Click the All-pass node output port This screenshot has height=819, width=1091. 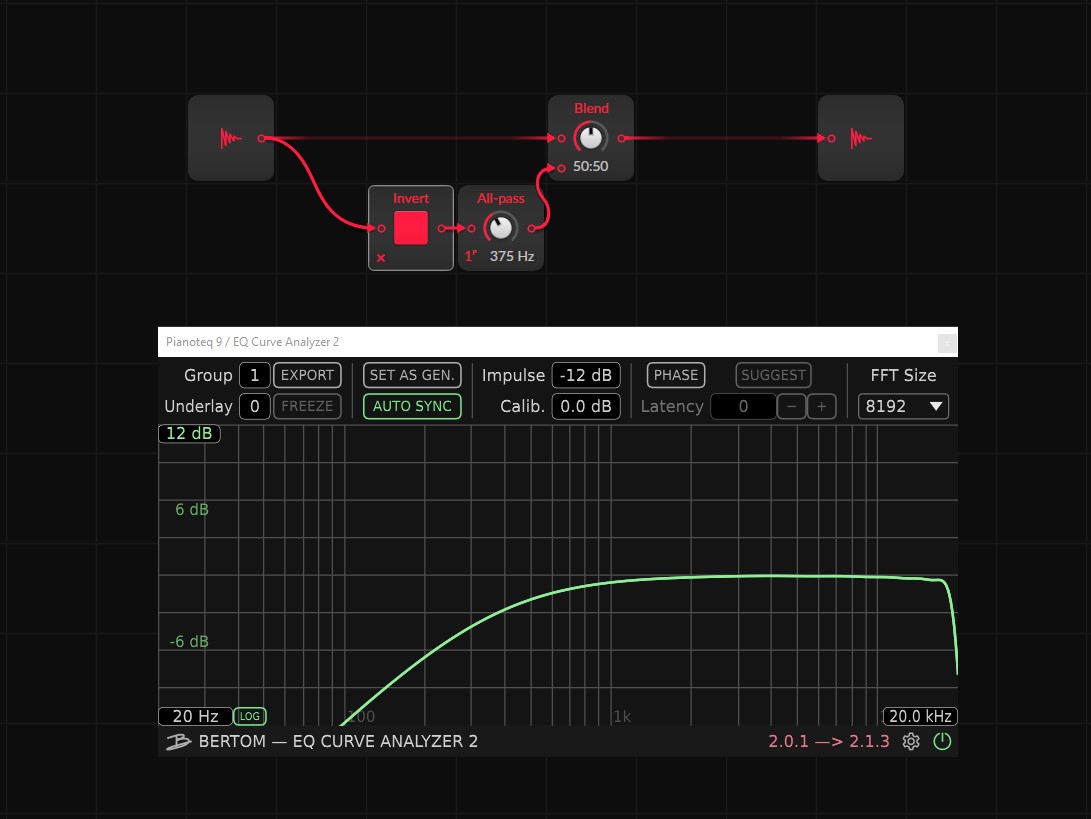point(532,228)
